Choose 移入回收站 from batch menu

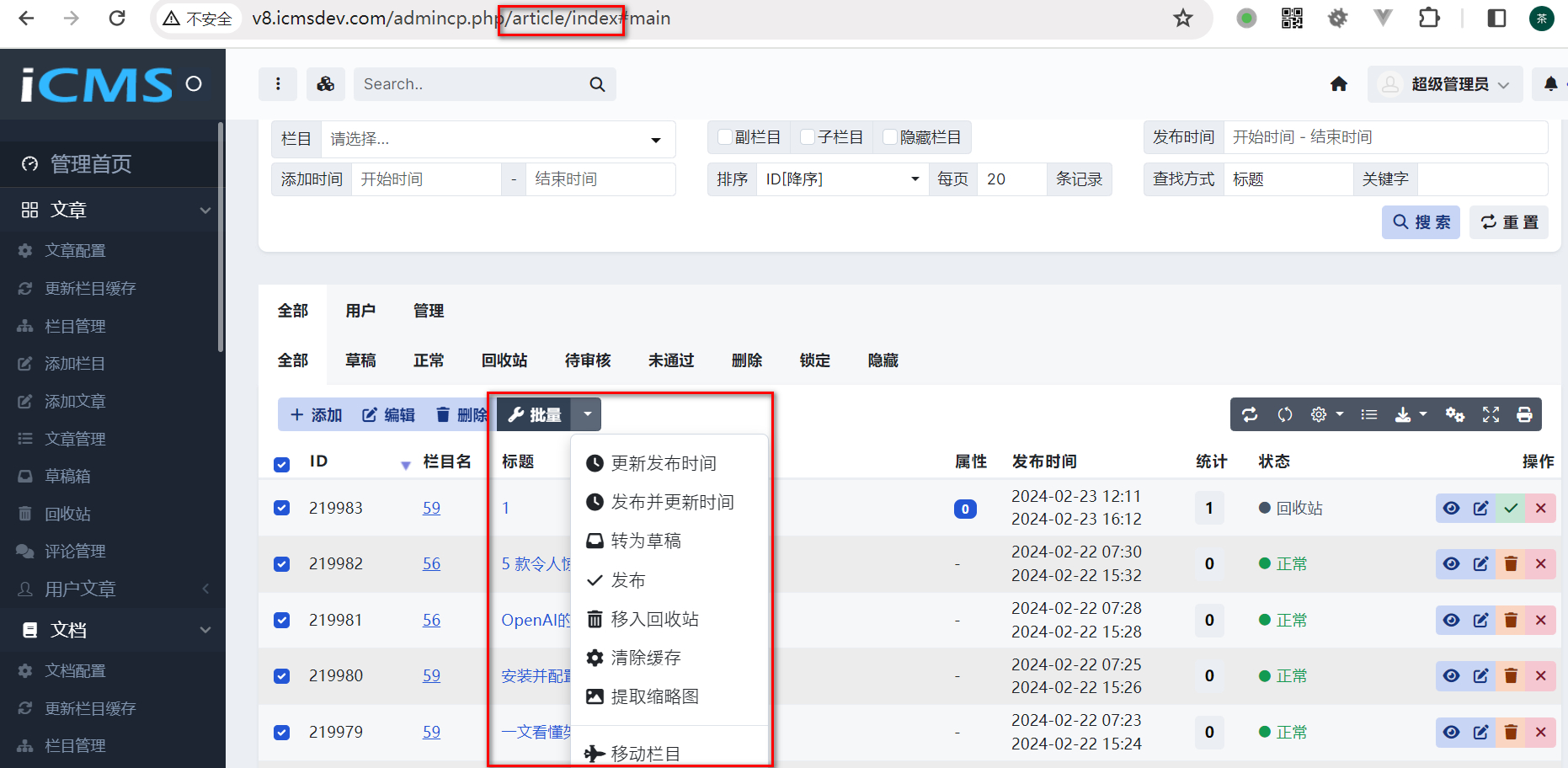coord(654,619)
